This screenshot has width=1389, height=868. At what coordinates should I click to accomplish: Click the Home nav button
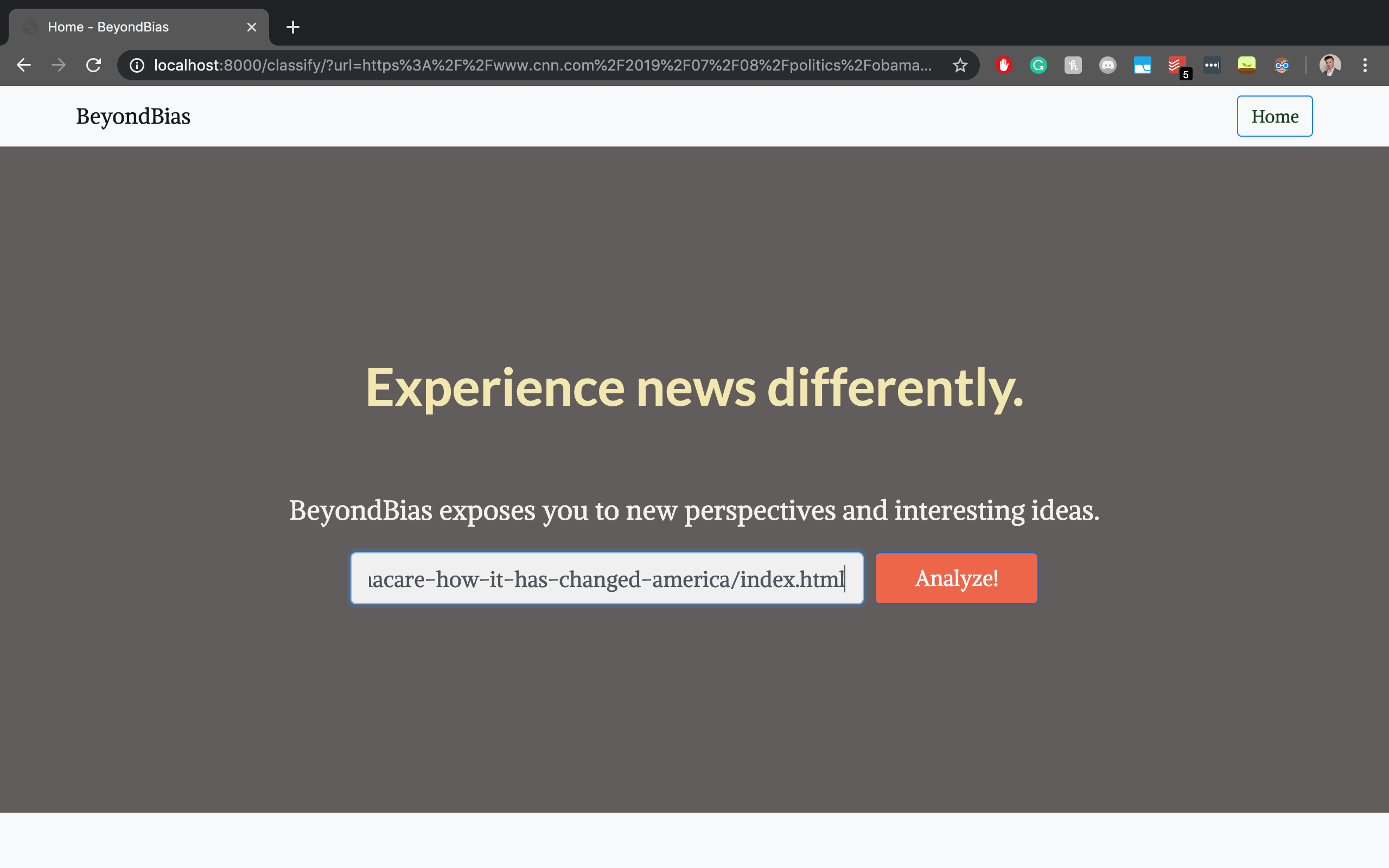point(1274,116)
